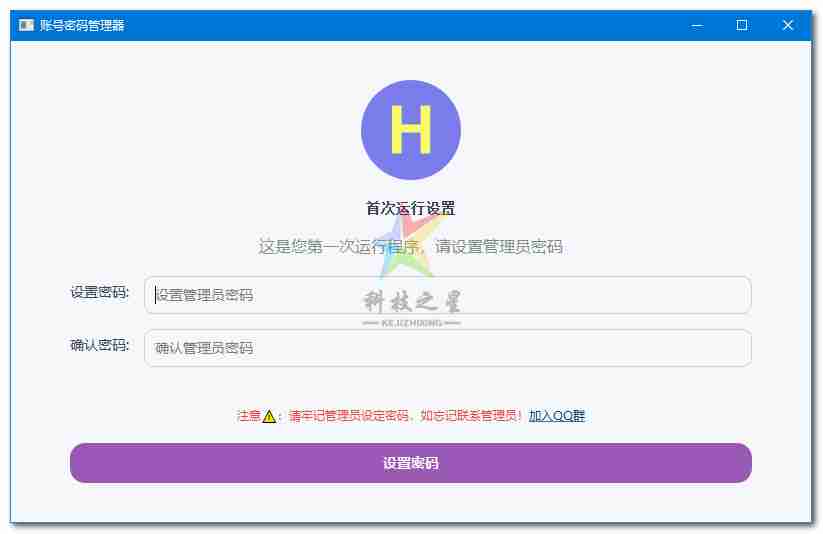Minimize the 账号密码管理器 window
This screenshot has height=534, width=823.
coord(697,25)
